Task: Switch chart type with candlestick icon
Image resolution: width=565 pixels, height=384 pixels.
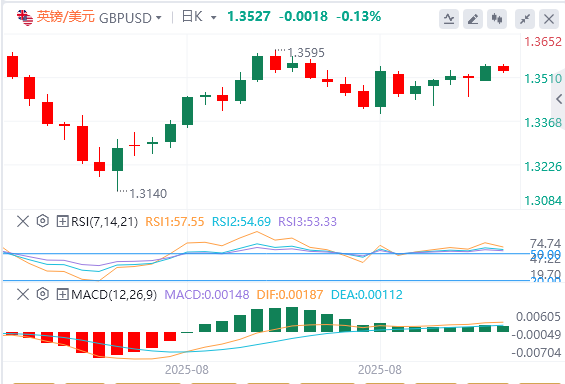Action: click(497, 19)
